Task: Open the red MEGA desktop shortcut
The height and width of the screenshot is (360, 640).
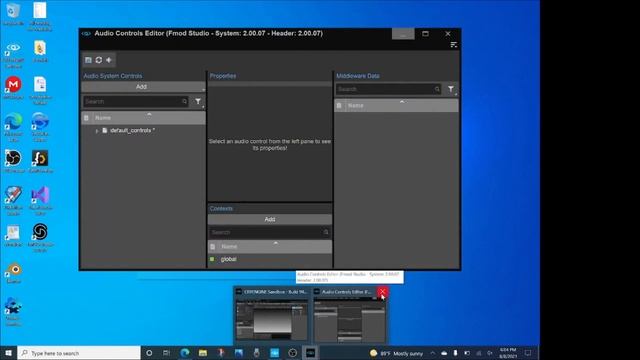Action: [13, 88]
